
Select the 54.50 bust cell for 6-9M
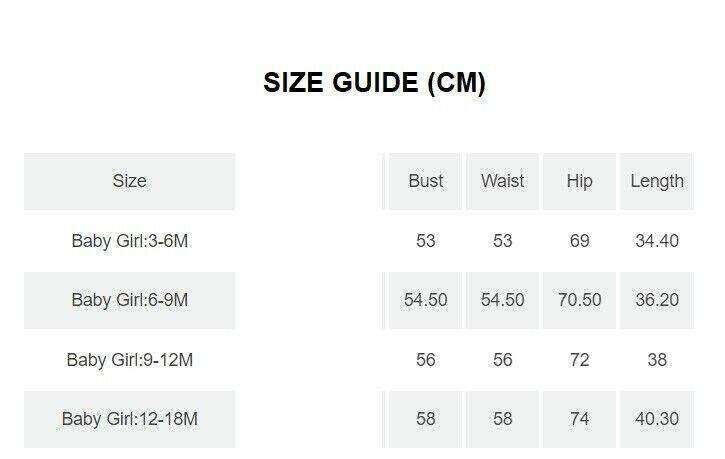(x=426, y=300)
